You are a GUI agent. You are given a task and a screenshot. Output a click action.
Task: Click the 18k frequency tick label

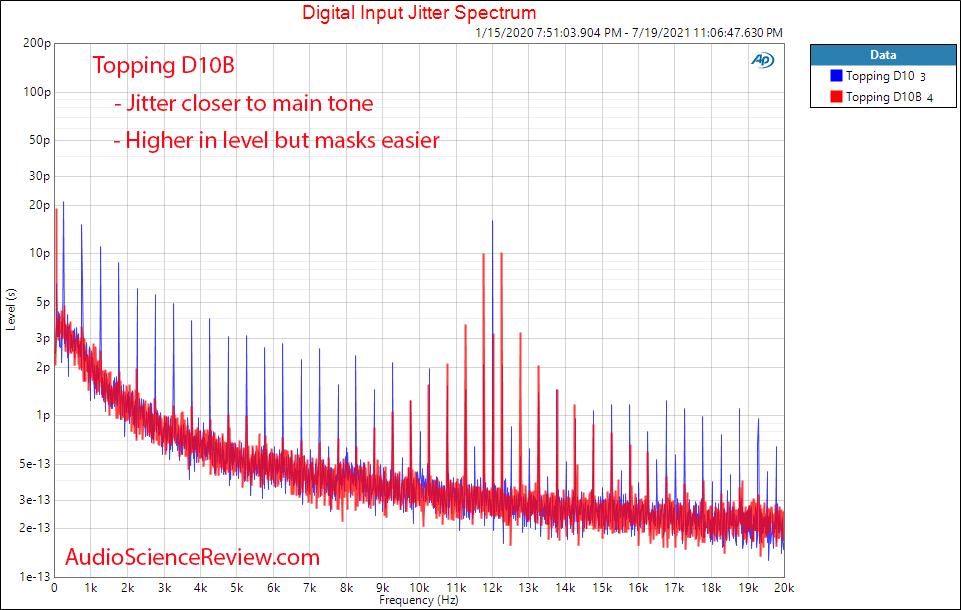(x=711, y=587)
